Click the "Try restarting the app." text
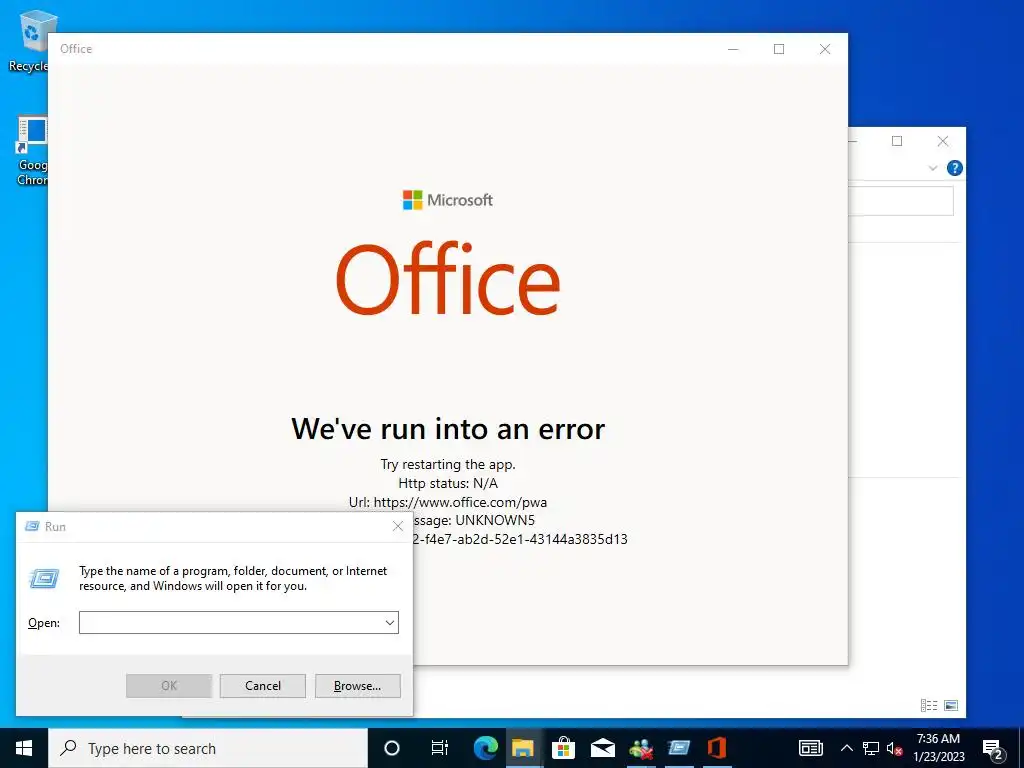1024x768 pixels. 448,464
